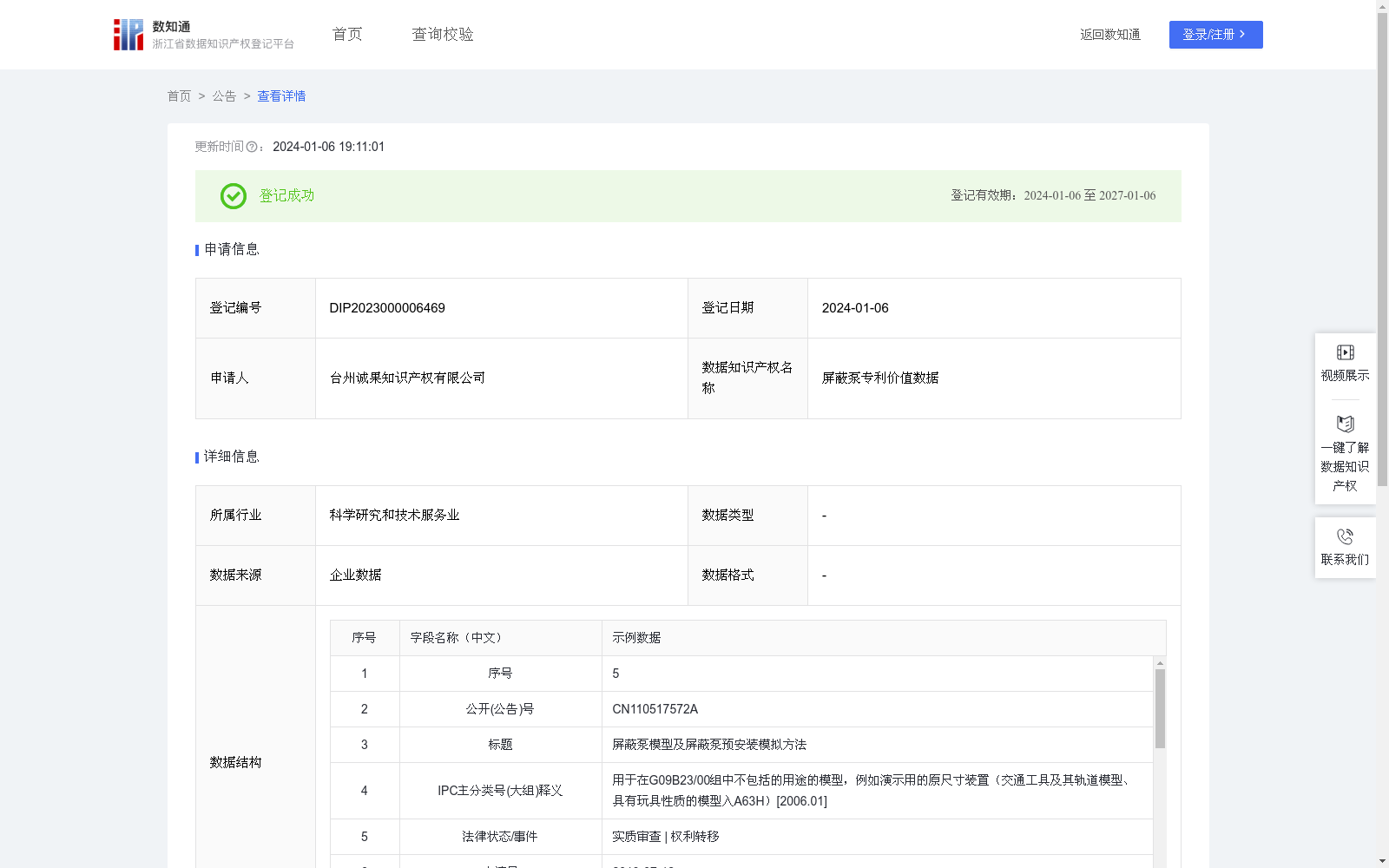Image resolution: width=1389 pixels, height=868 pixels.
Task: Click the 申请信息 section heading
Action: [x=231, y=250]
